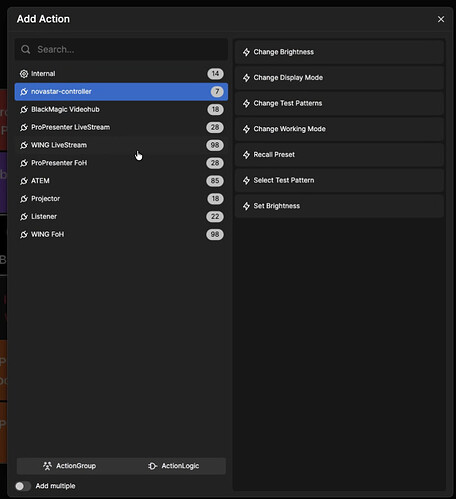Open the BlackMagic Videohub action list

tap(121, 110)
